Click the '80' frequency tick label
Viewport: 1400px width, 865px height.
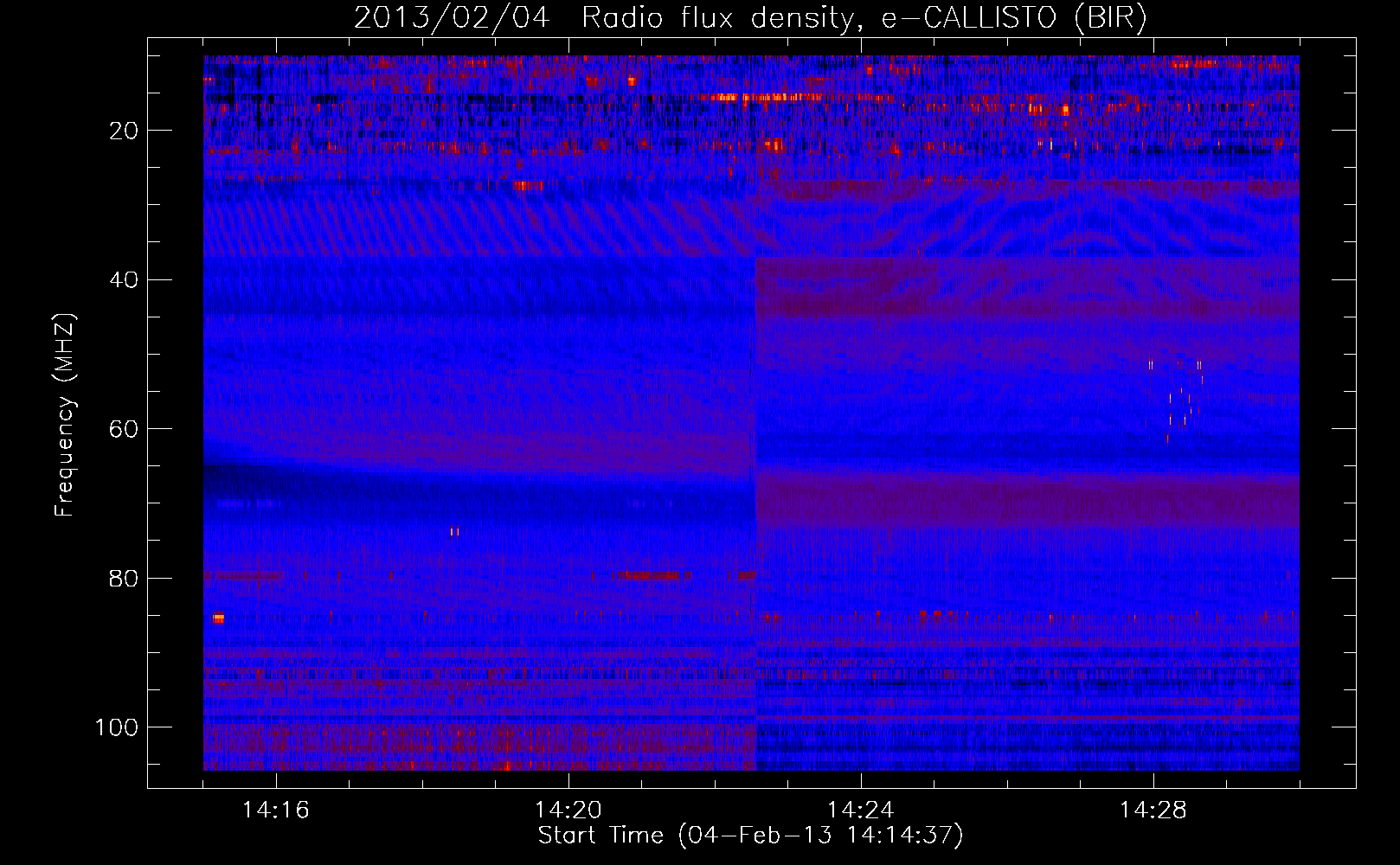click(x=124, y=579)
